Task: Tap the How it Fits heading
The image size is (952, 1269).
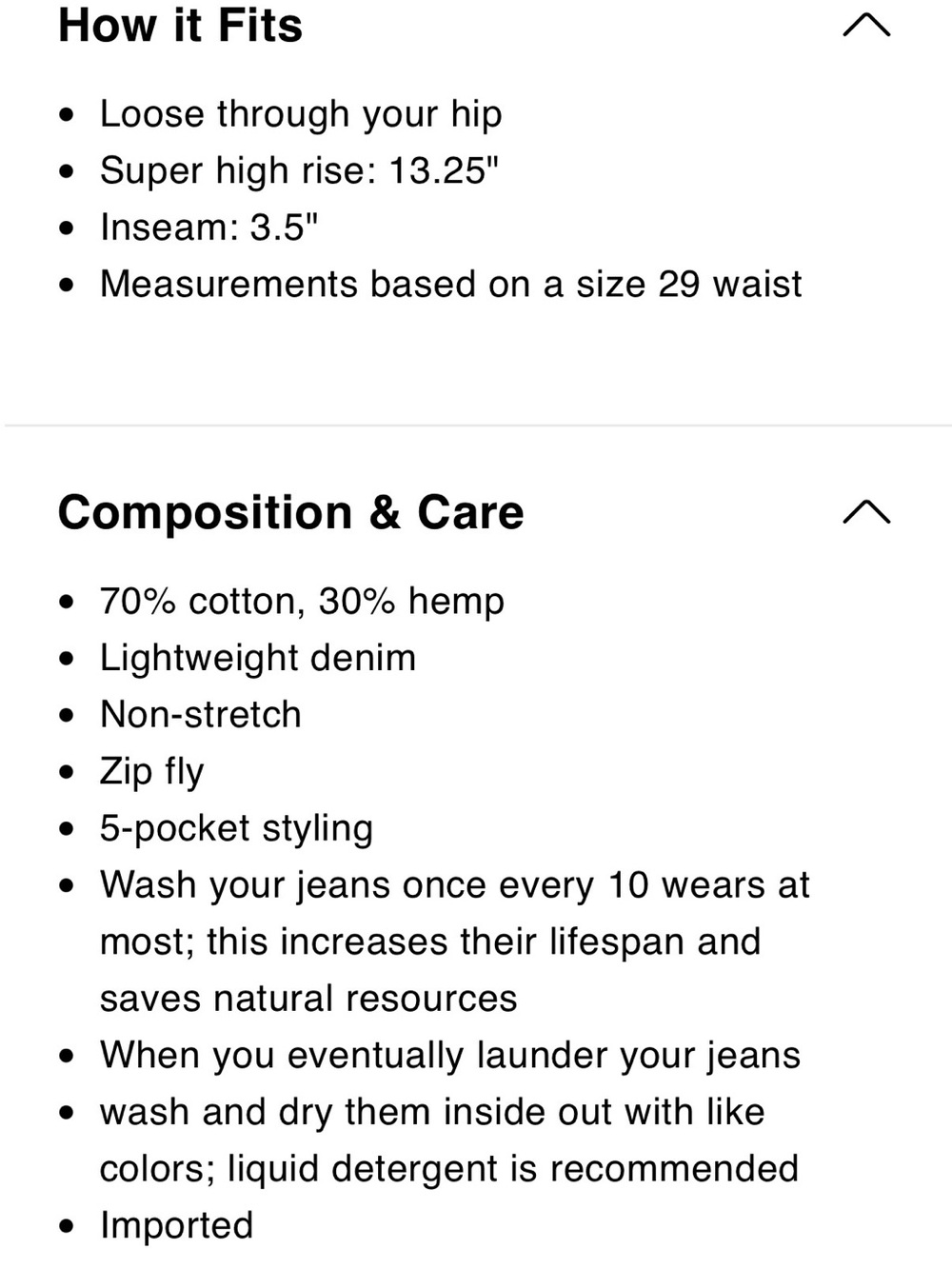Action: (180, 26)
